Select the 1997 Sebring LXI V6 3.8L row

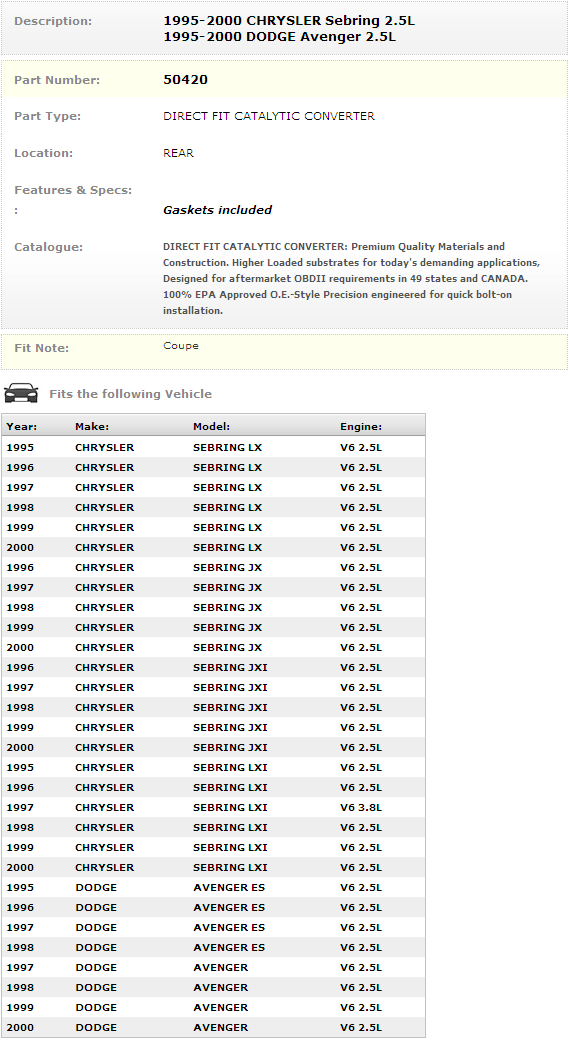coord(213,808)
